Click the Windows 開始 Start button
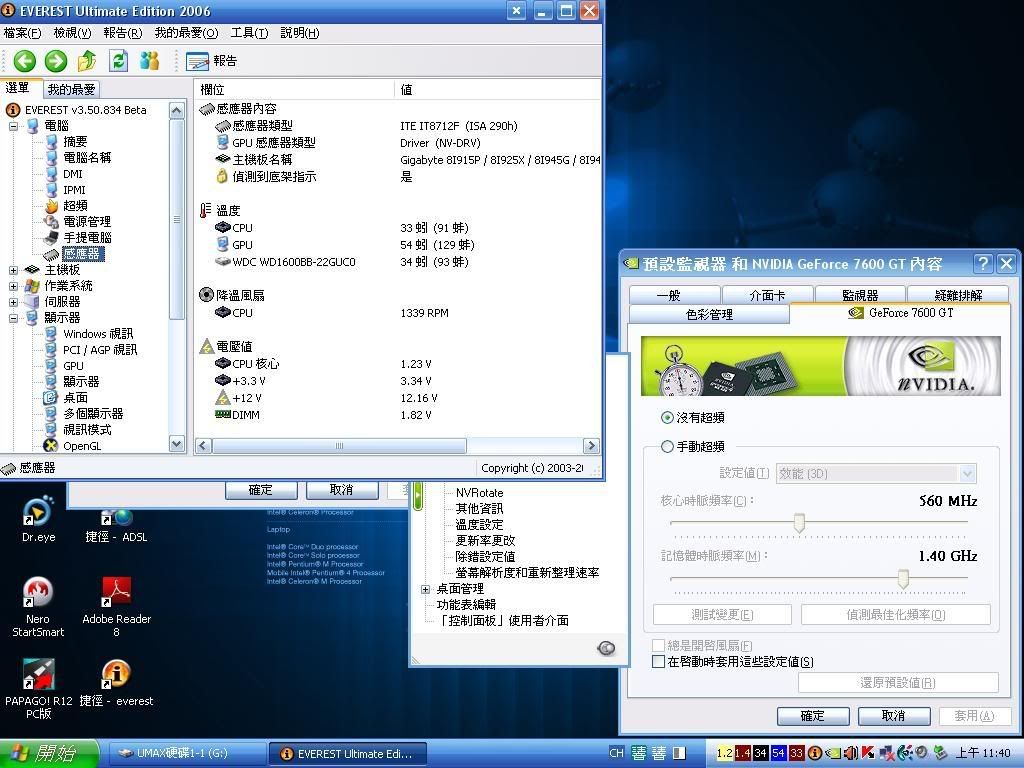This screenshot has width=1024, height=768. tap(50, 753)
